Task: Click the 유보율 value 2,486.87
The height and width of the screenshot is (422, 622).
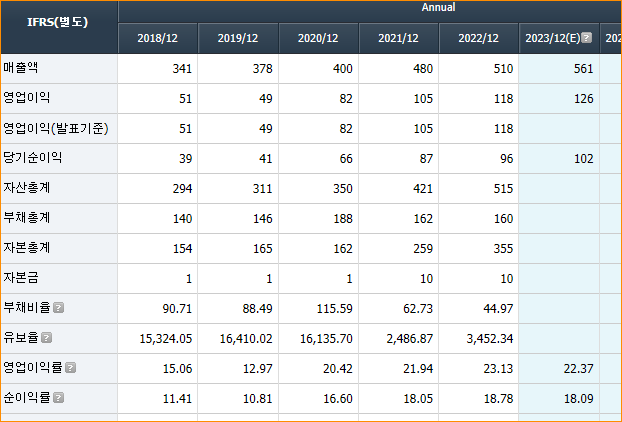Action: click(x=410, y=339)
